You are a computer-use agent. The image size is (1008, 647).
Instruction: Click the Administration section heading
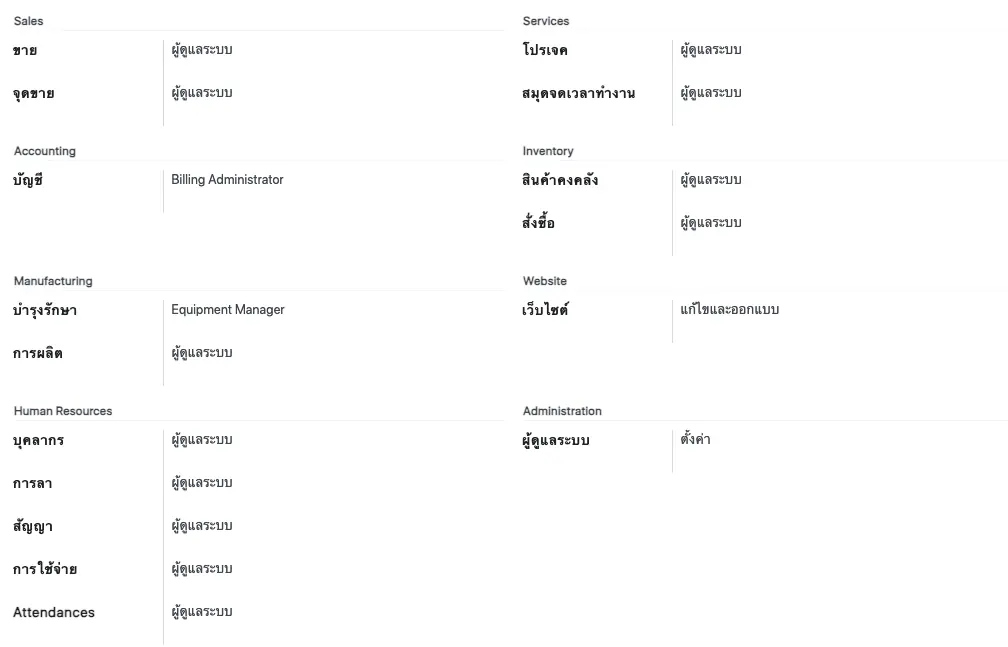coord(562,411)
